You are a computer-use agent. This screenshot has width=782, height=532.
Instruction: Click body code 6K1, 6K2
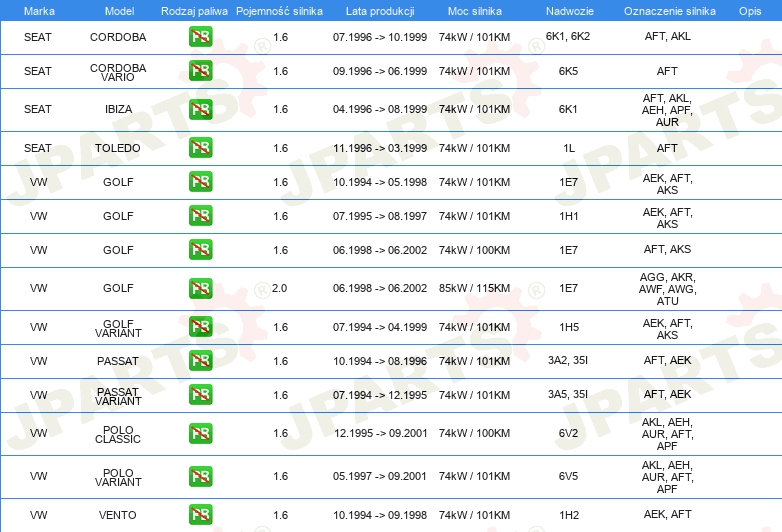click(568, 36)
